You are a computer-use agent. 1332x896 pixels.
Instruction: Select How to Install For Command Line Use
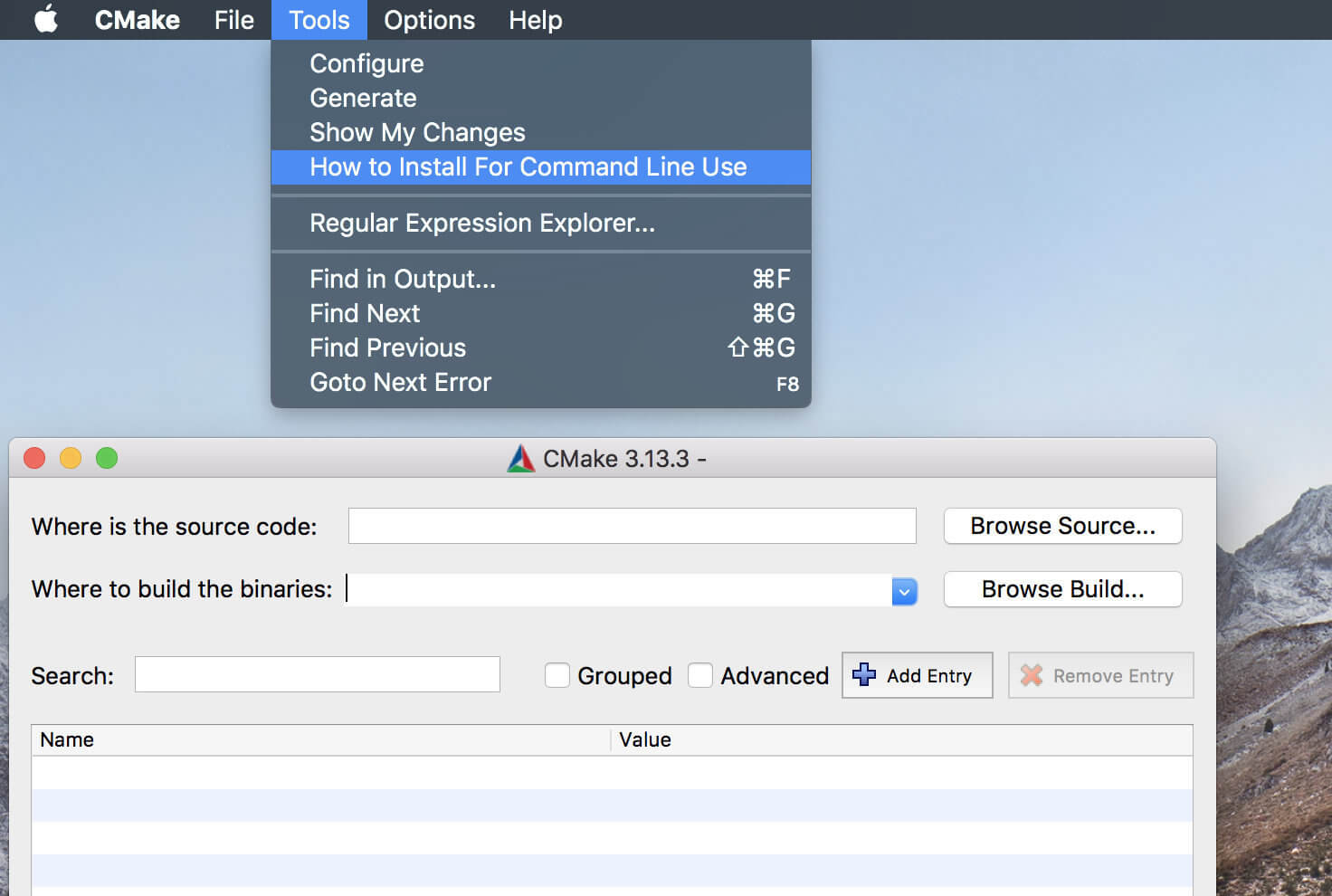click(x=541, y=167)
